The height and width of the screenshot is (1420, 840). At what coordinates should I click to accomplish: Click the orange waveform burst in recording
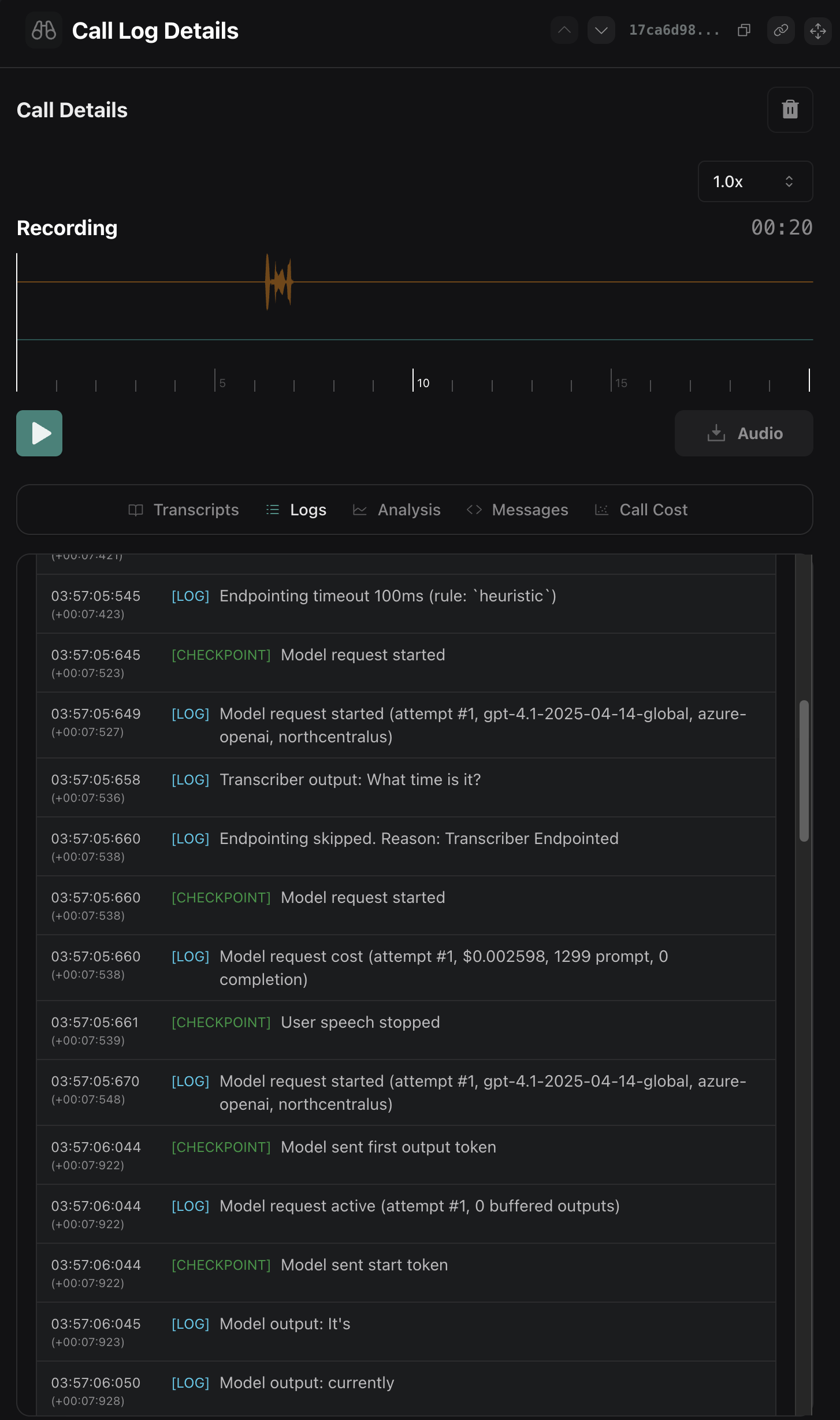[x=279, y=281]
